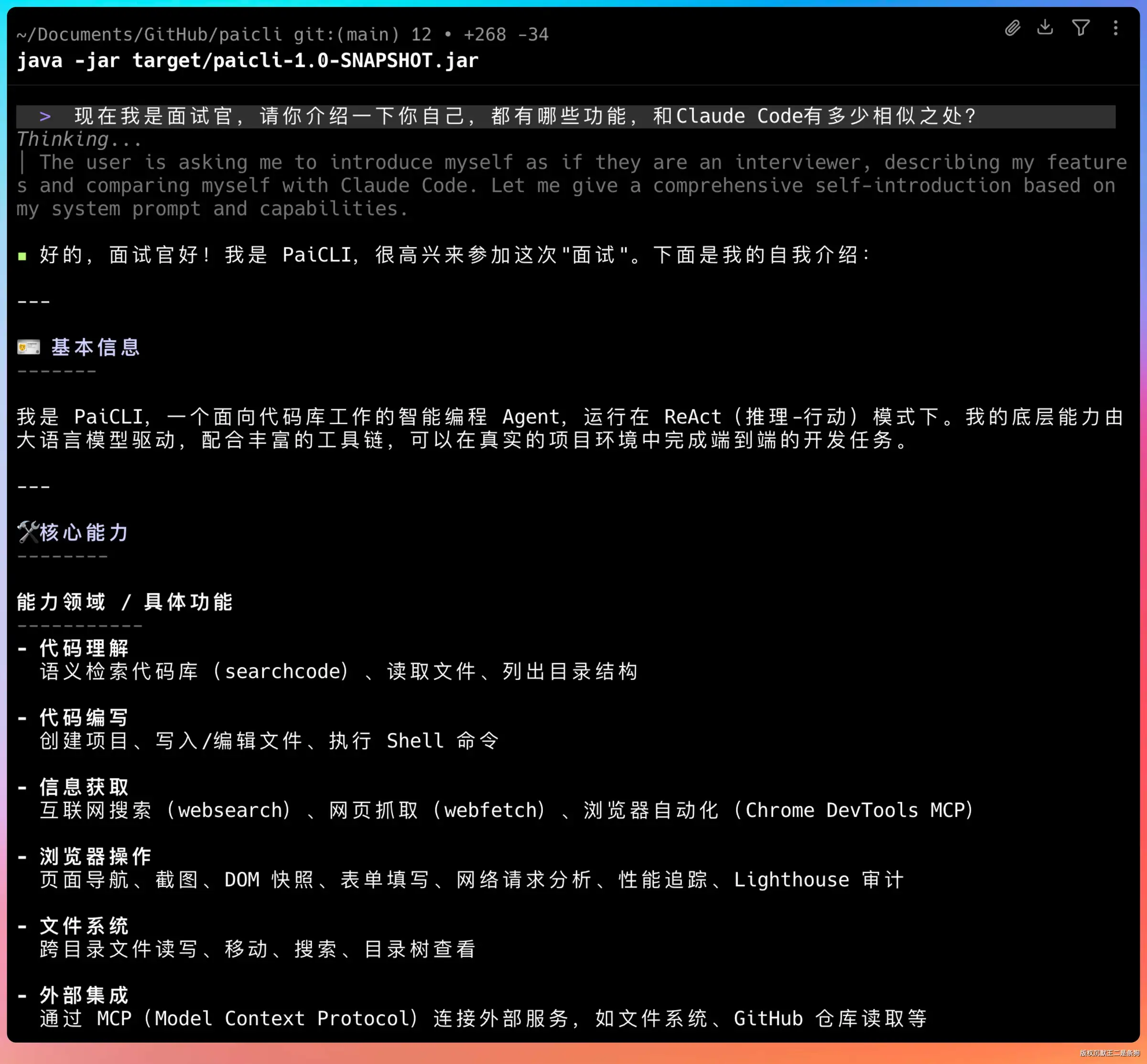Click the green response bullet square

pyautogui.click(x=22, y=256)
